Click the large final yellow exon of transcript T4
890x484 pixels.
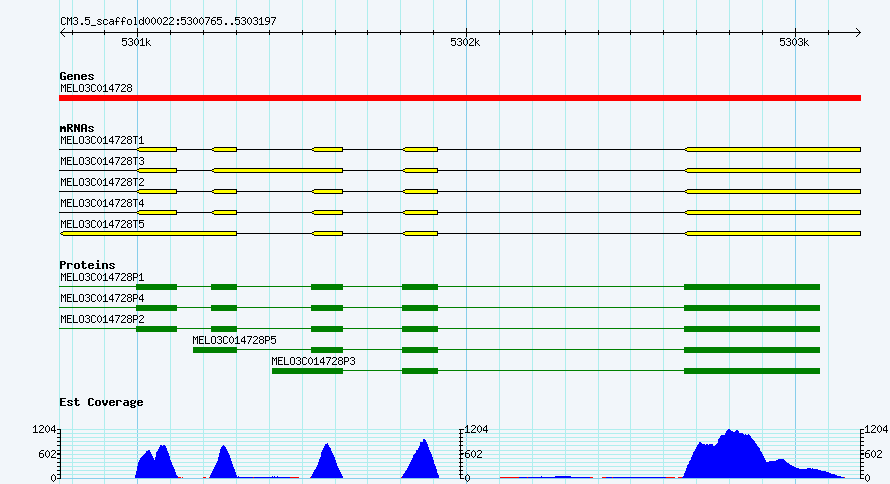tap(773, 213)
